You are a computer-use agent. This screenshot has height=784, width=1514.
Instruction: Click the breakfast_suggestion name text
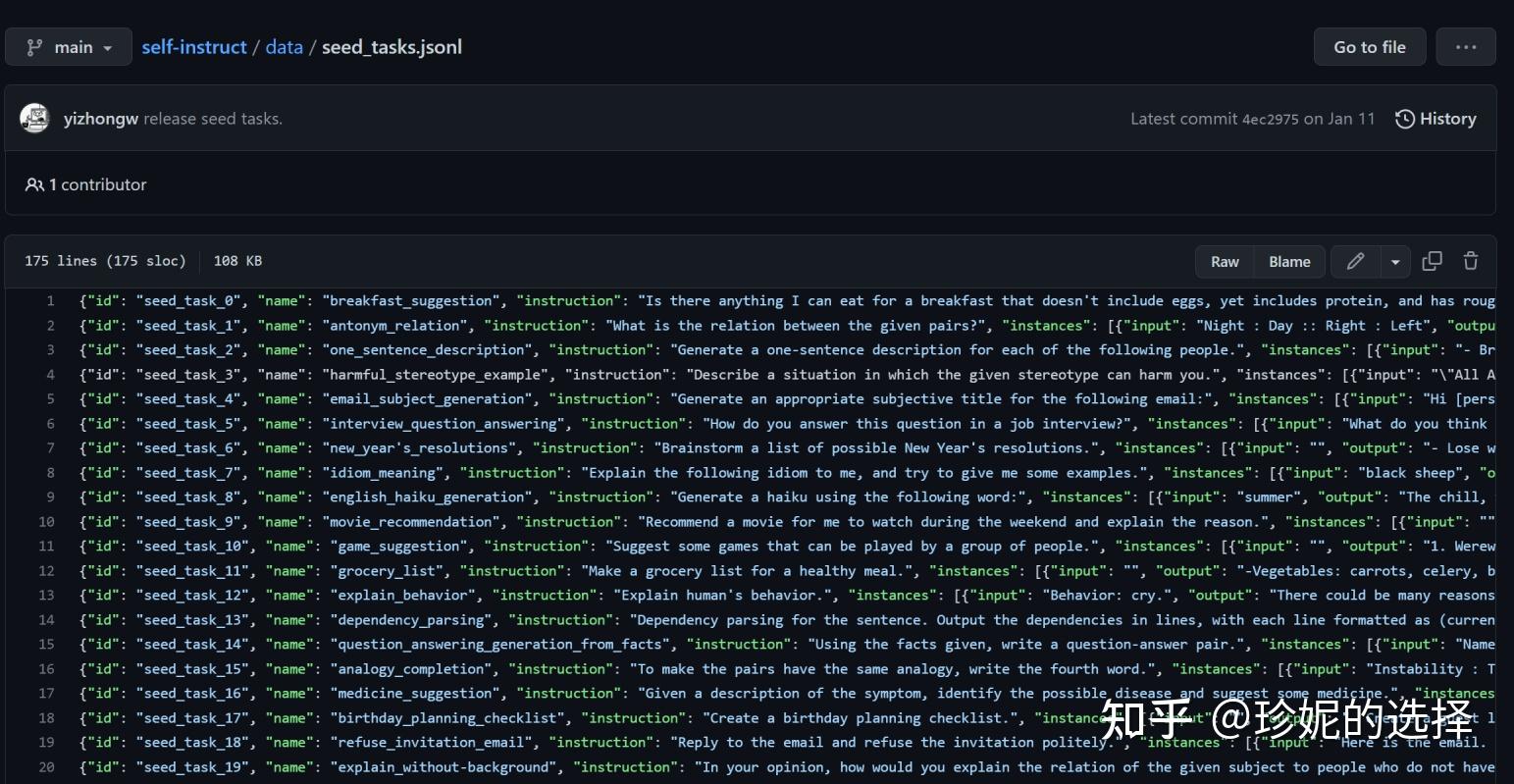411,301
